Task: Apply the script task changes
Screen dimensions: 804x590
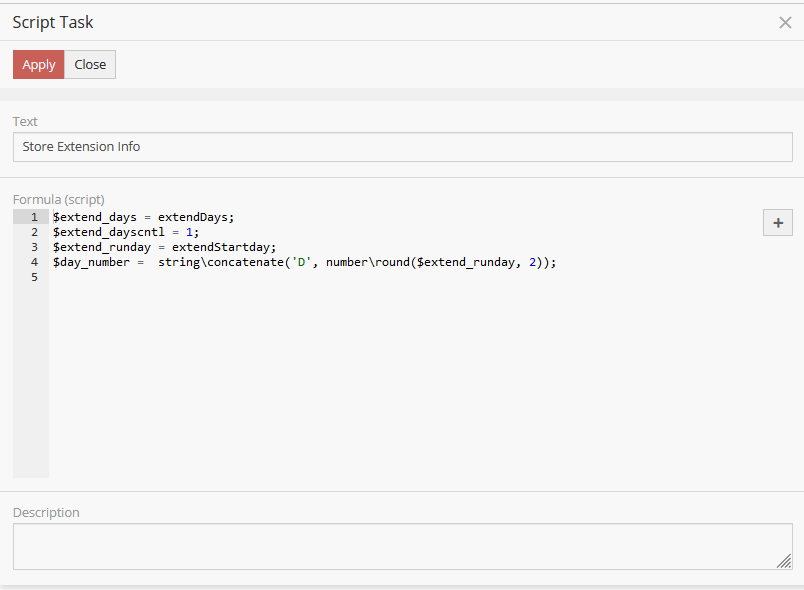Action: click(39, 65)
